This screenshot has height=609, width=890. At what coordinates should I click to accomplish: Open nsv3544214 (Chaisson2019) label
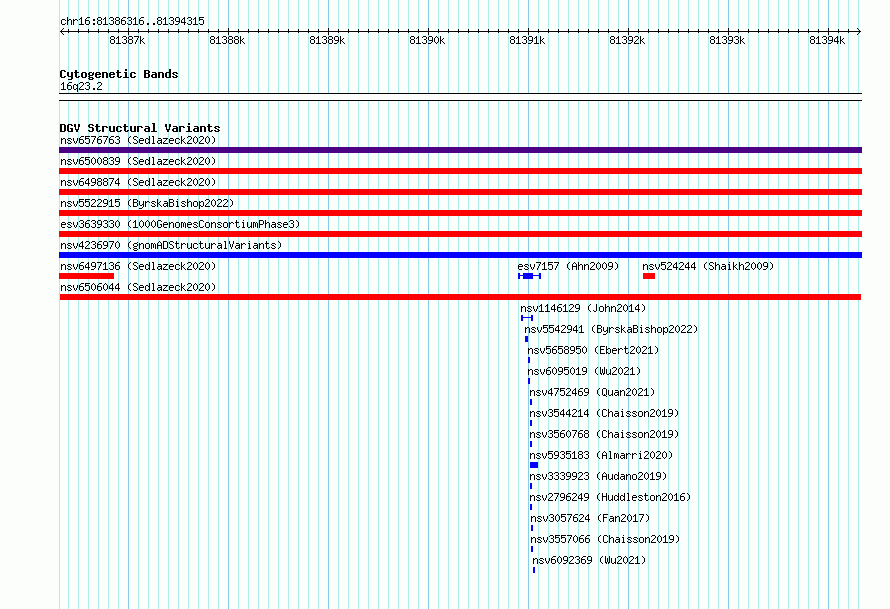click(x=604, y=413)
